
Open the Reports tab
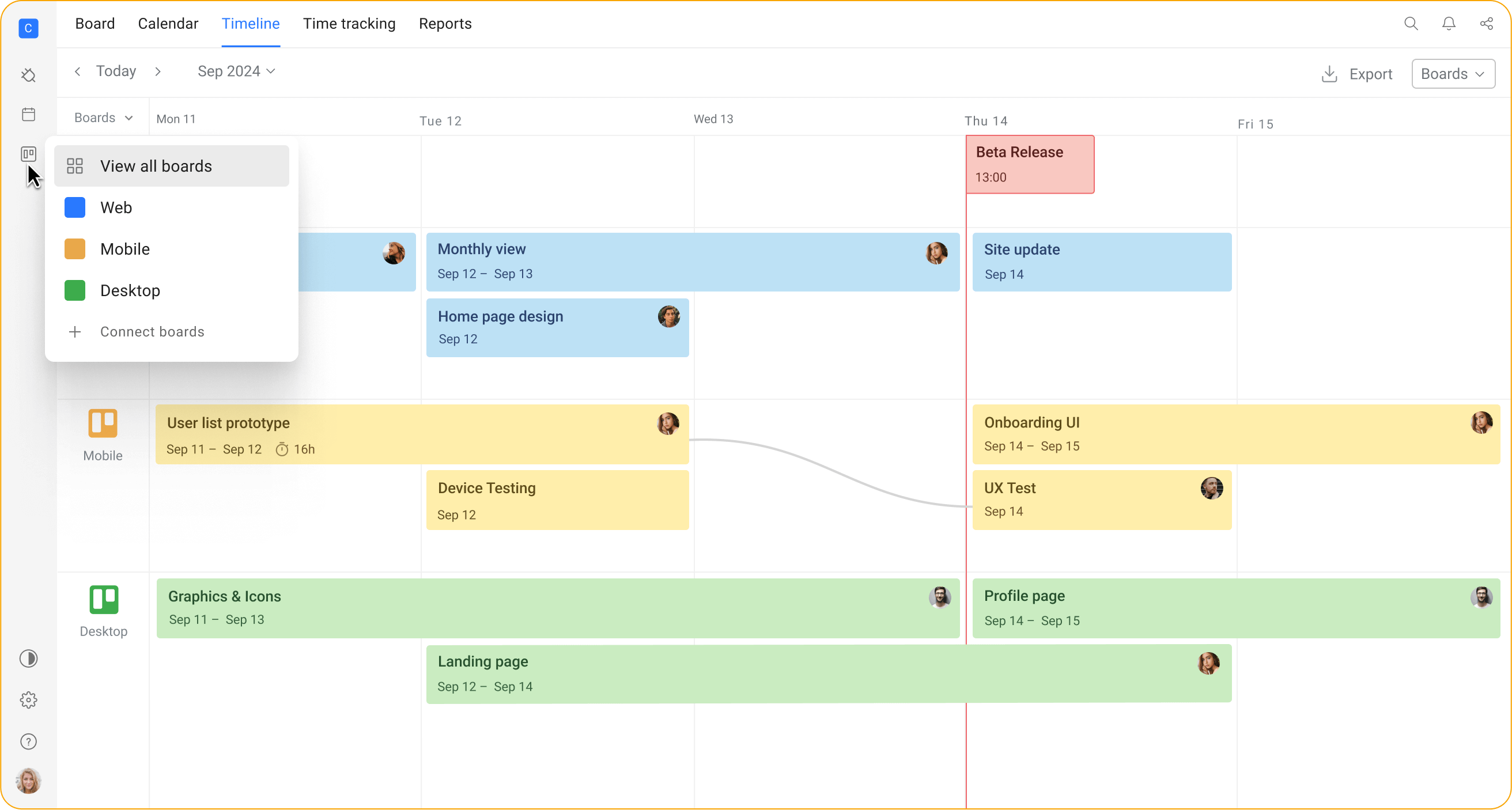point(445,24)
